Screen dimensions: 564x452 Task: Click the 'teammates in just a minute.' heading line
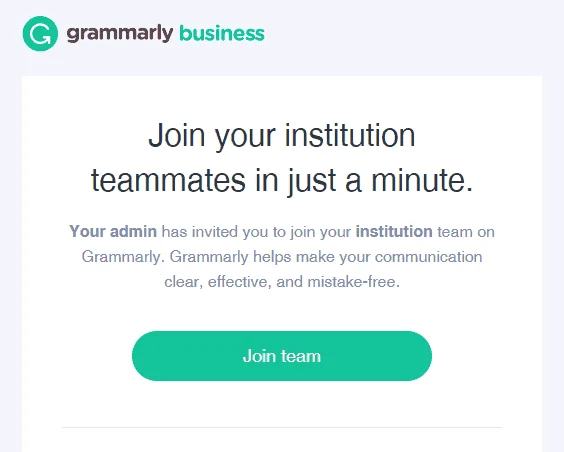(x=282, y=180)
